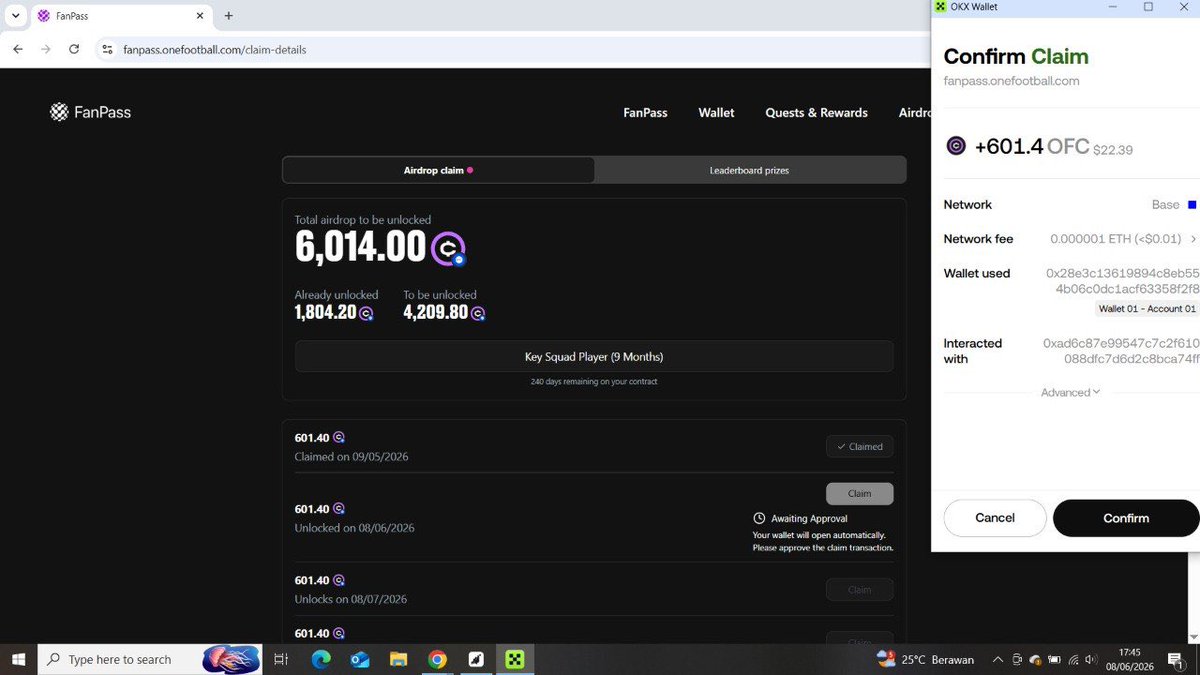Show hidden system tray icons

point(997,659)
